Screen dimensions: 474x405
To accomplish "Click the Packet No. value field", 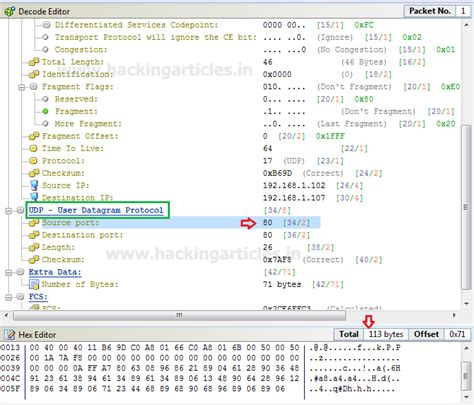I will (x=463, y=11).
